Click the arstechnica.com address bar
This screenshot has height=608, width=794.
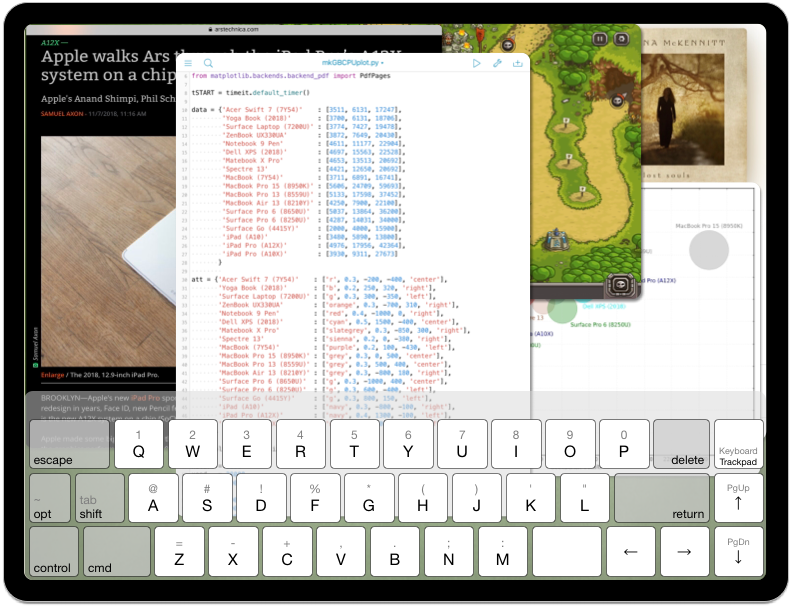(240, 30)
